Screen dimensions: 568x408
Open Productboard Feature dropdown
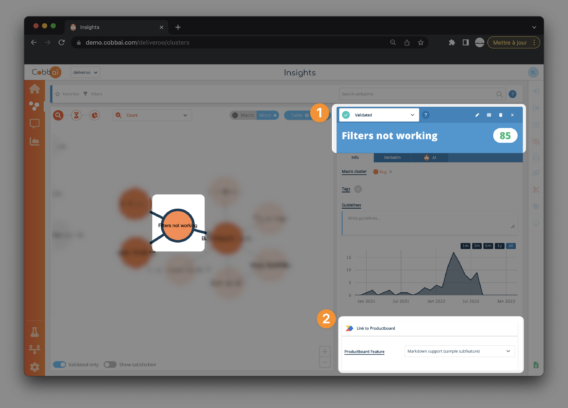click(x=459, y=351)
